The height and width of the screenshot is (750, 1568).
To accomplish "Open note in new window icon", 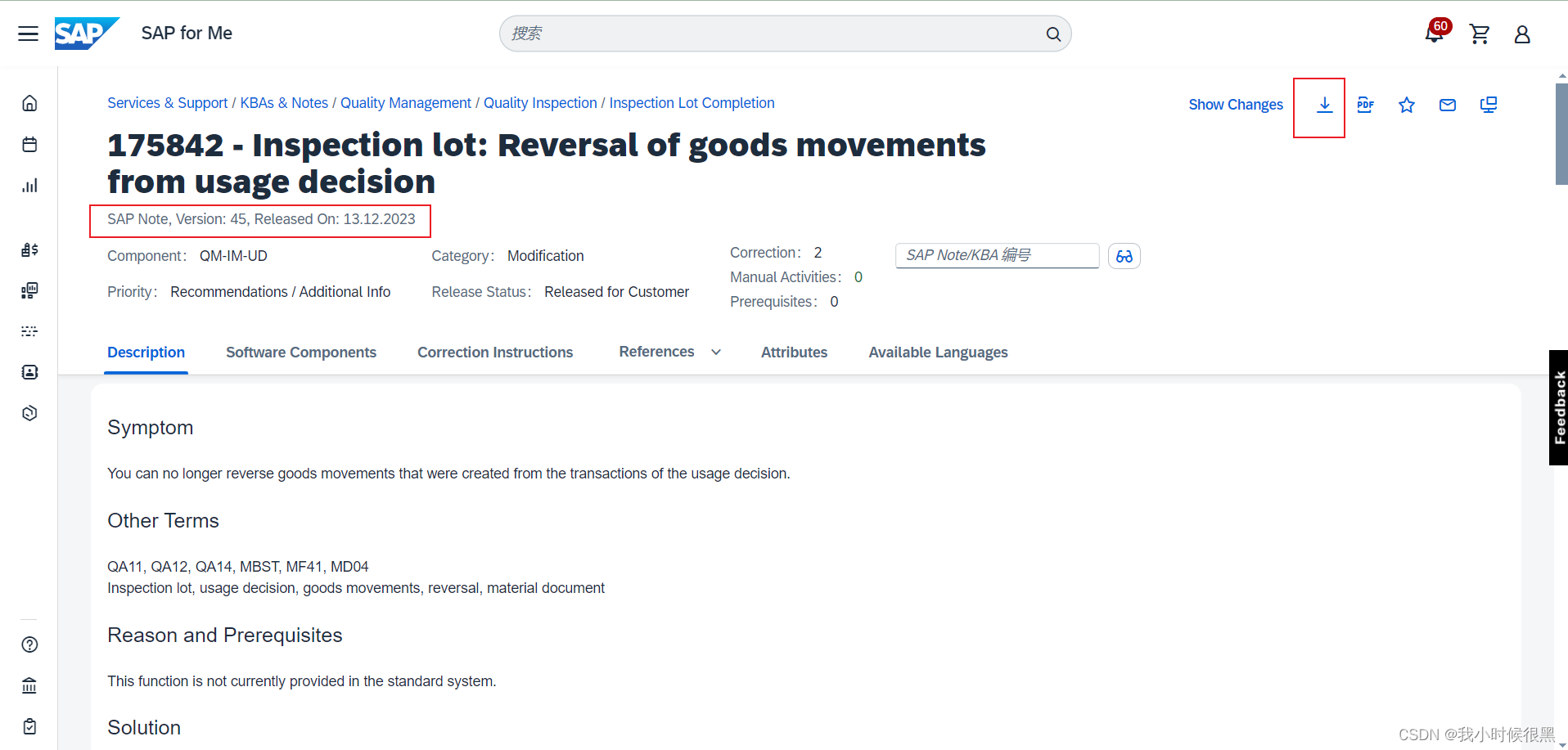I will point(1489,105).
